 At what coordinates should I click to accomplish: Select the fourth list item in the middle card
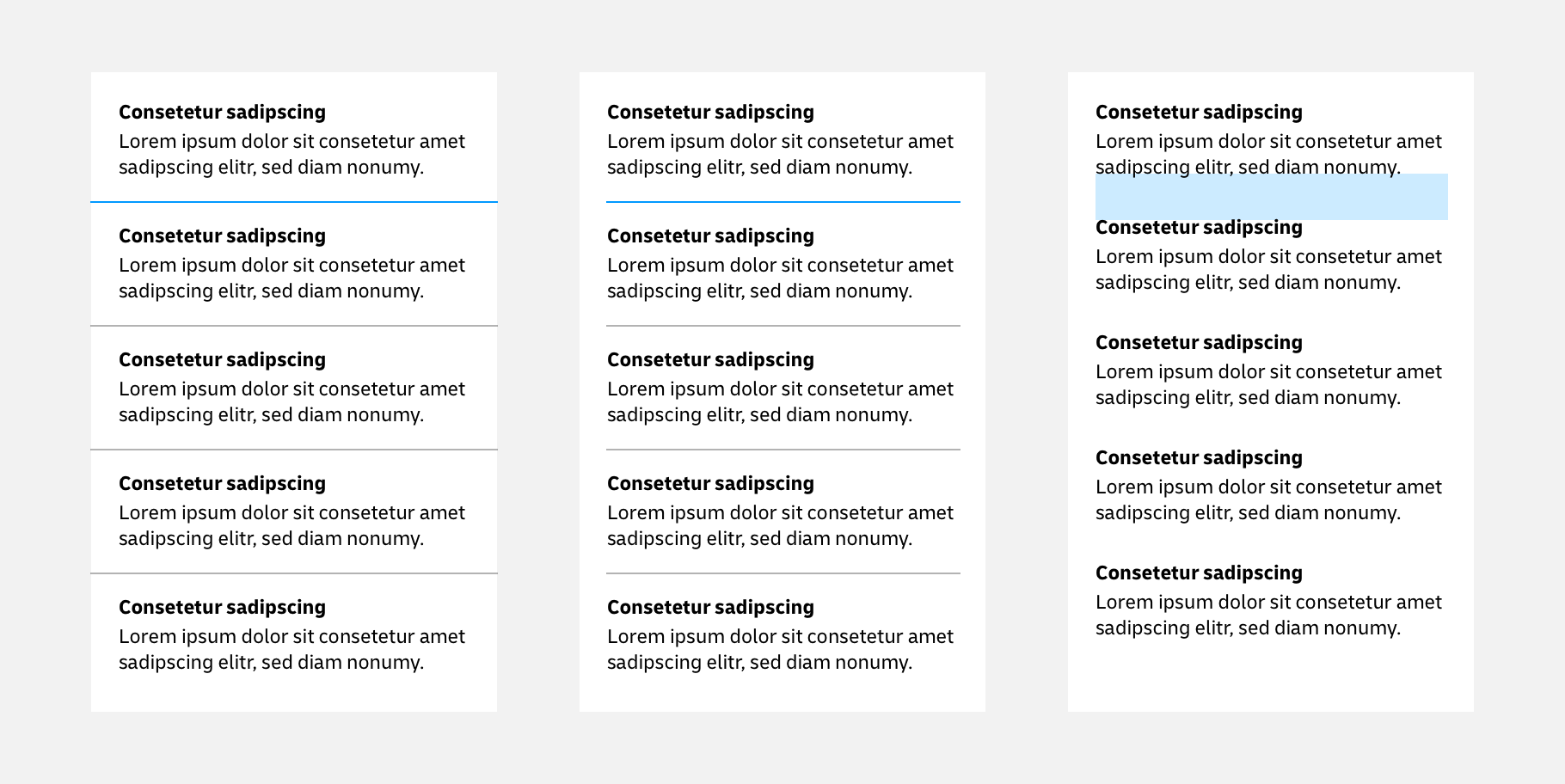[781, 511]
